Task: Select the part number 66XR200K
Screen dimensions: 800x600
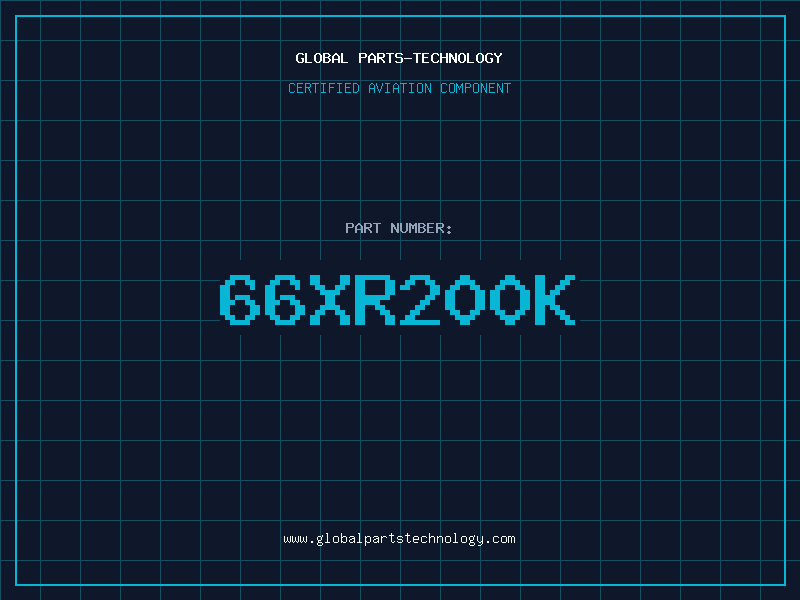Action: (x=398, y=299)
